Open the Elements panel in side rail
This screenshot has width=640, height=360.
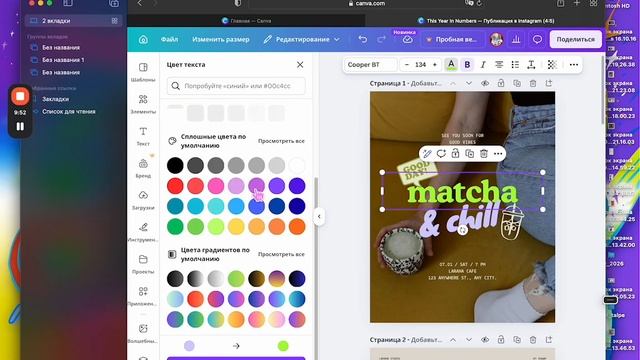click(x=143, y=104)
